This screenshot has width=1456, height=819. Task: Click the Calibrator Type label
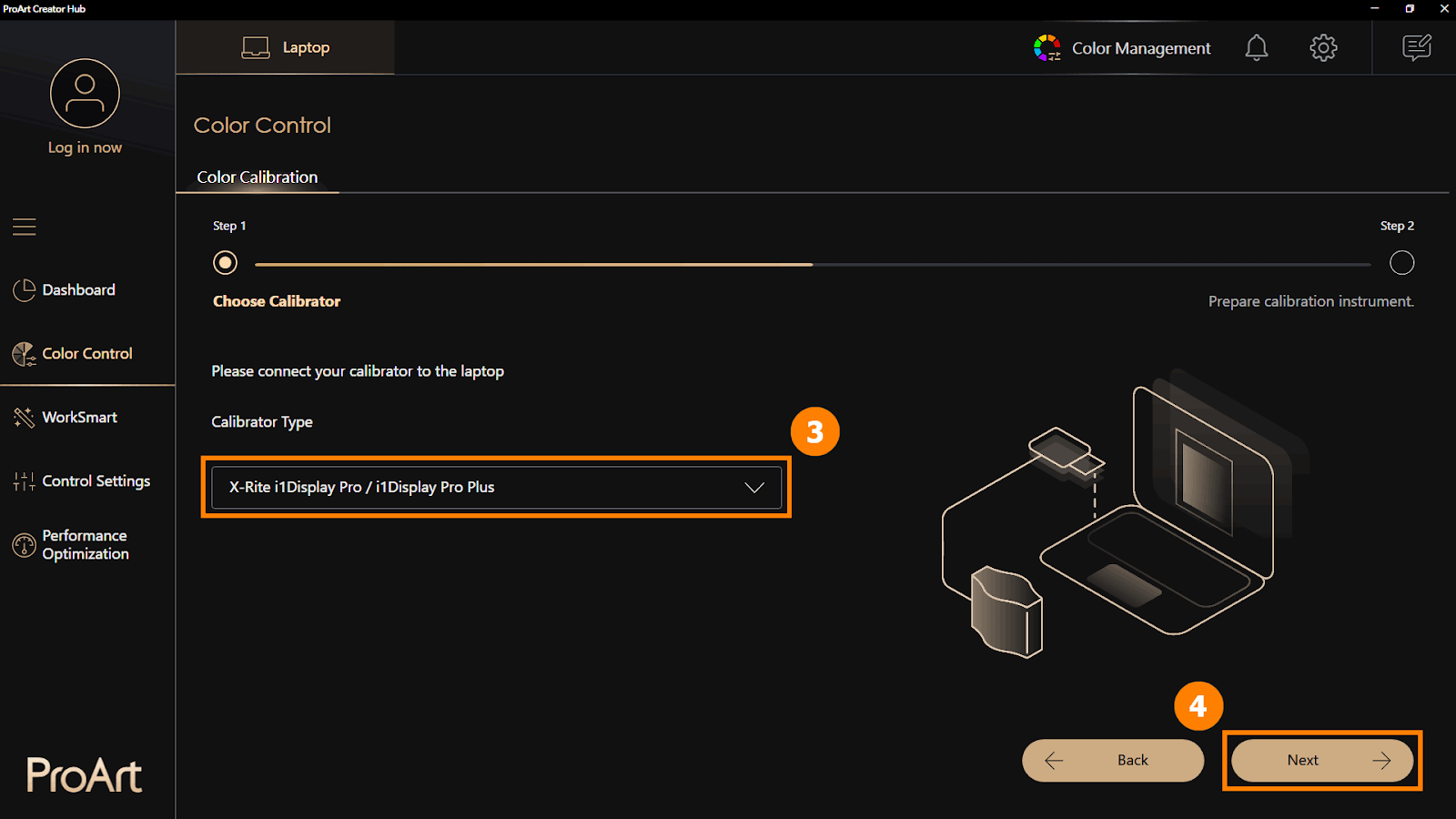(x=262, y=422)
